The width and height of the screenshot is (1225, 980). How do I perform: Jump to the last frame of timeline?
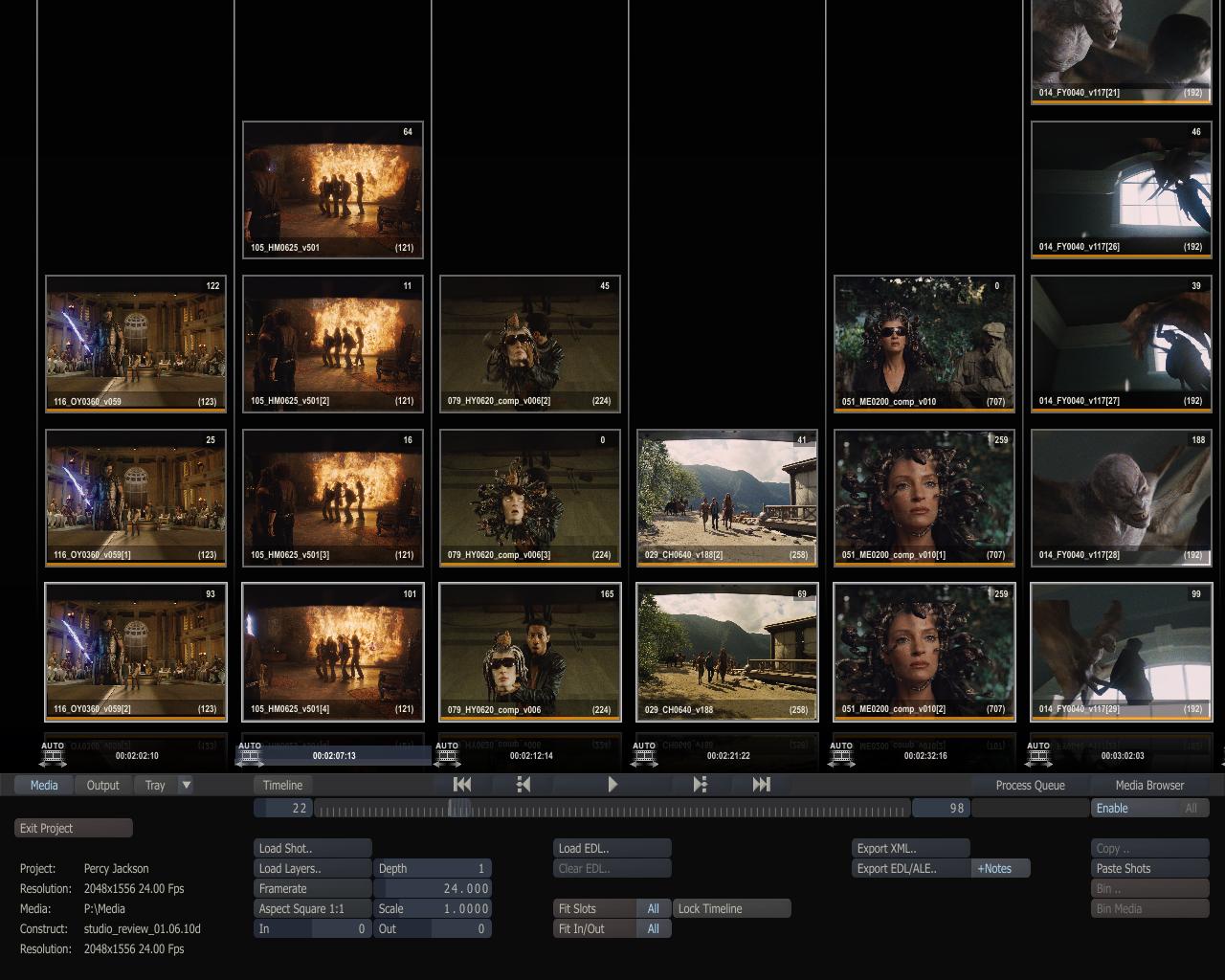[761, 785]
